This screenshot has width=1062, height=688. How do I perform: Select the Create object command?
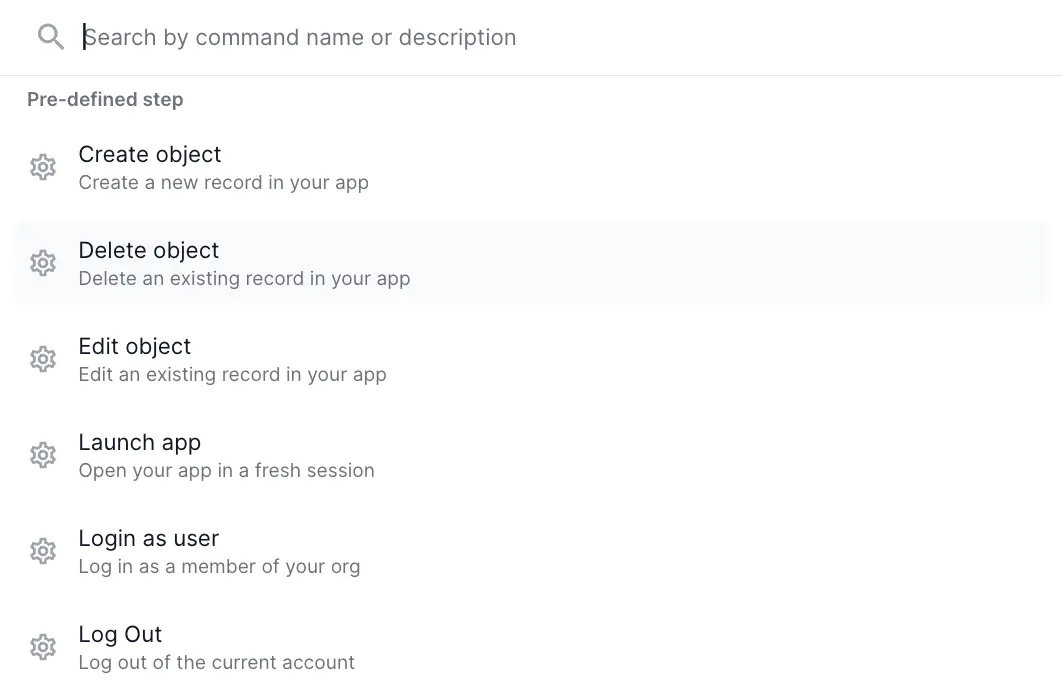pos(150,155)
